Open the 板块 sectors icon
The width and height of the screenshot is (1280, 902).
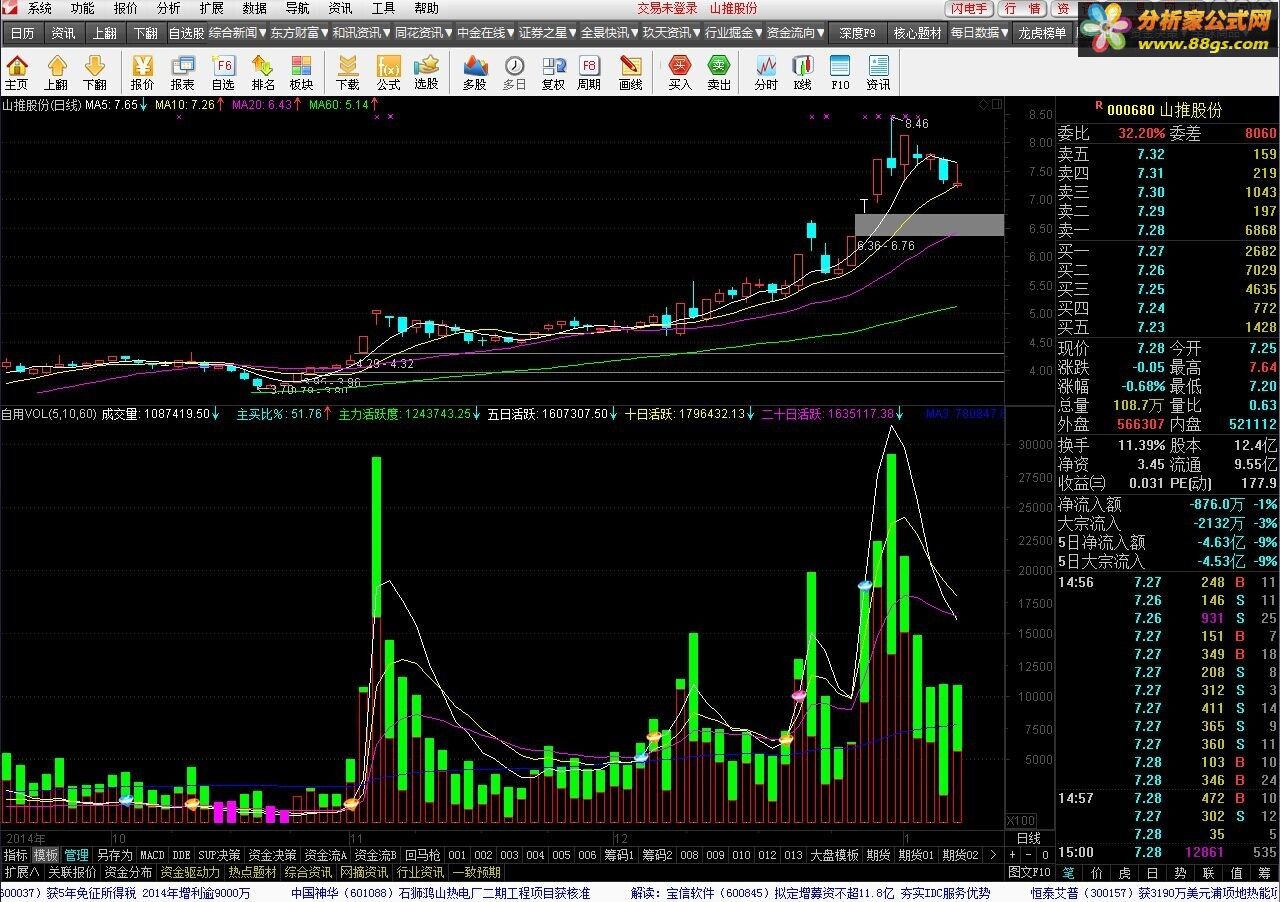click(x=301, y=73)
